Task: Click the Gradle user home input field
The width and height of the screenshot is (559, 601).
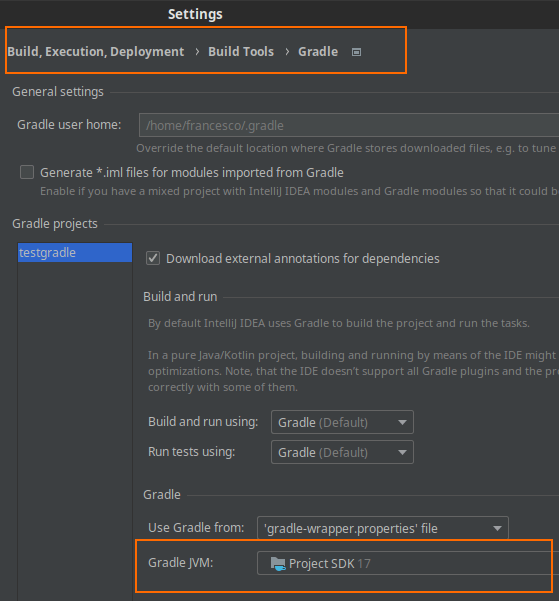Action: click(x=349, y=125)
